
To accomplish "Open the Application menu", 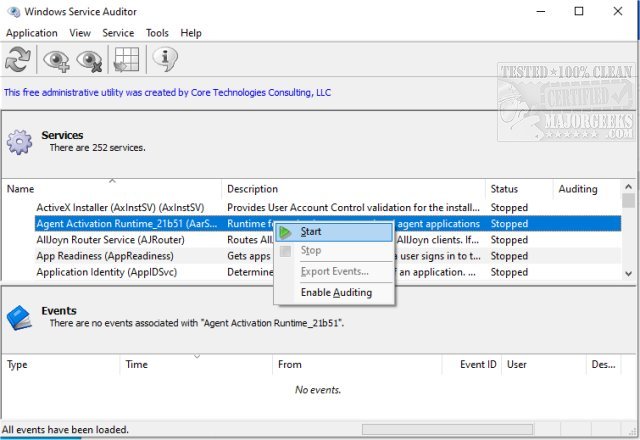I will click(x=31, y=33).
